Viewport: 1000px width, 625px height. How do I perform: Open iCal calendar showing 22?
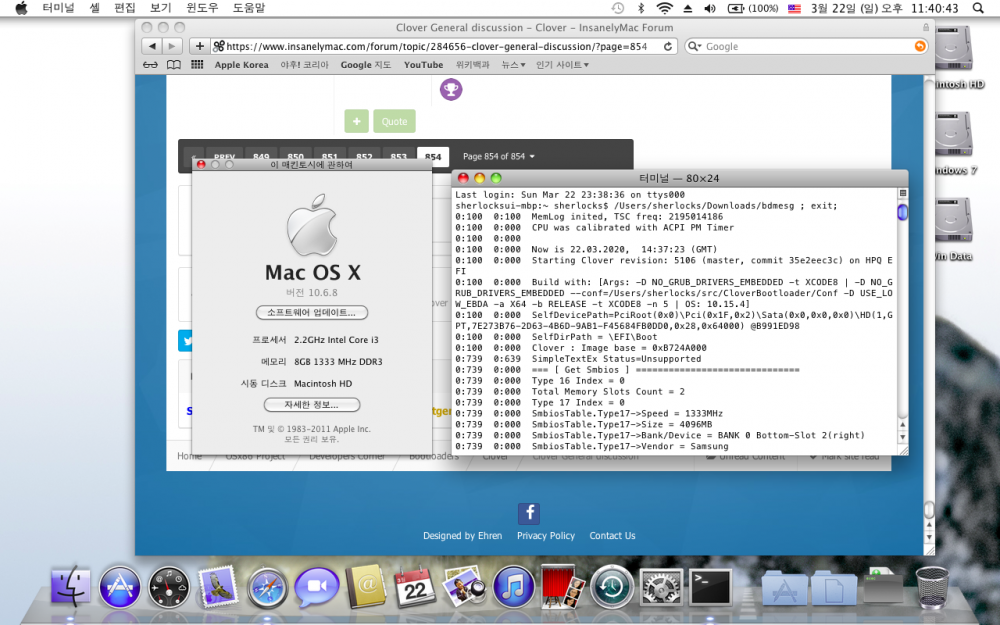point(415,587)
